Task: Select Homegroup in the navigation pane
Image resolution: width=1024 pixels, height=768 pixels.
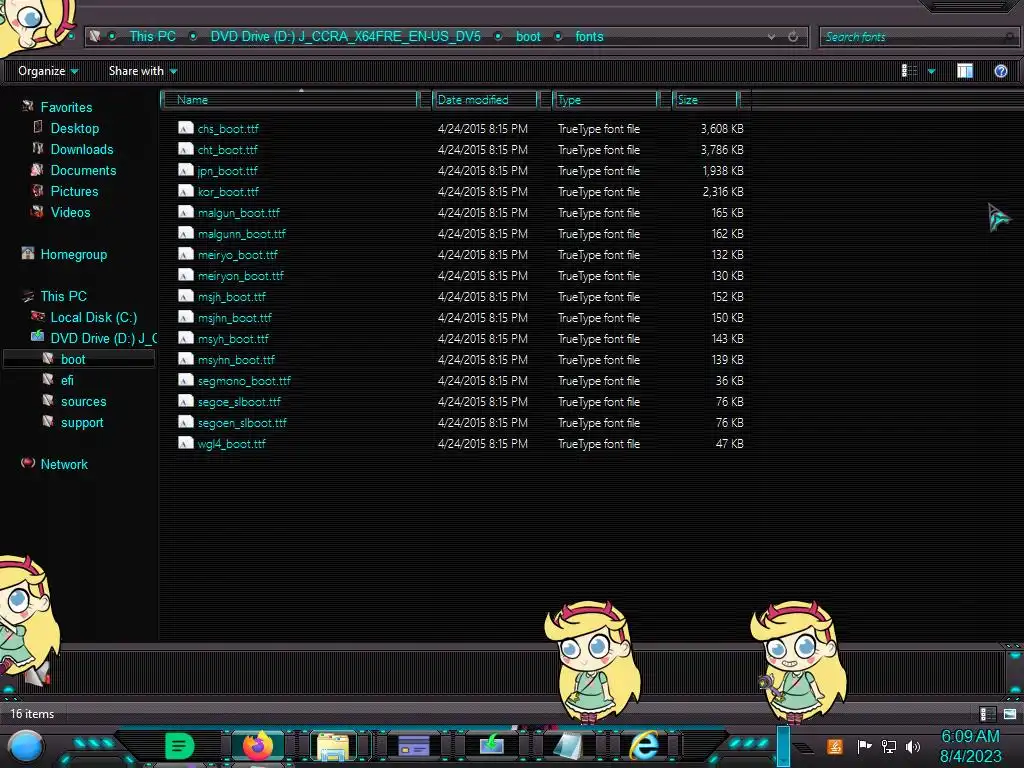Action: click(x=73, y=254)
